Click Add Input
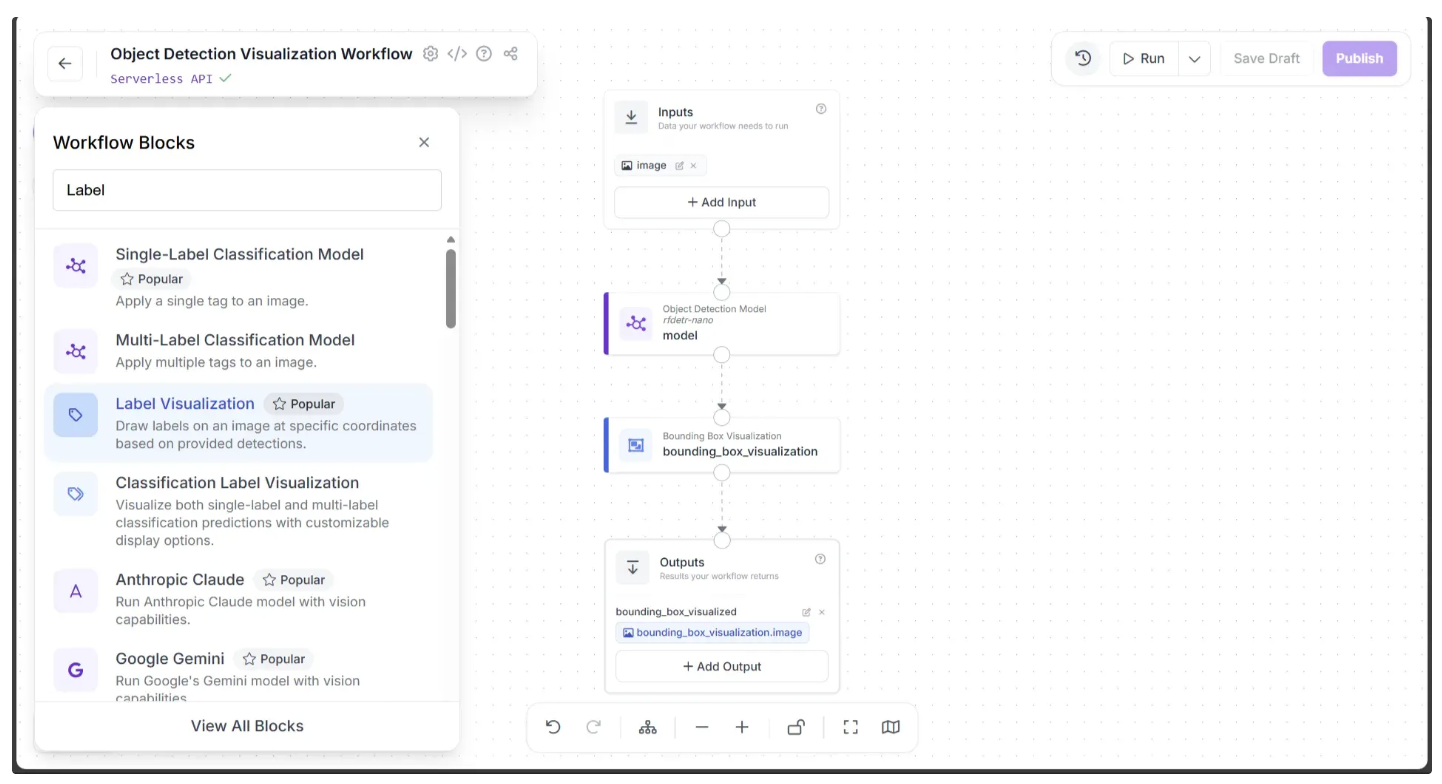Screen dimensions: 1442x784 [721, 202]
